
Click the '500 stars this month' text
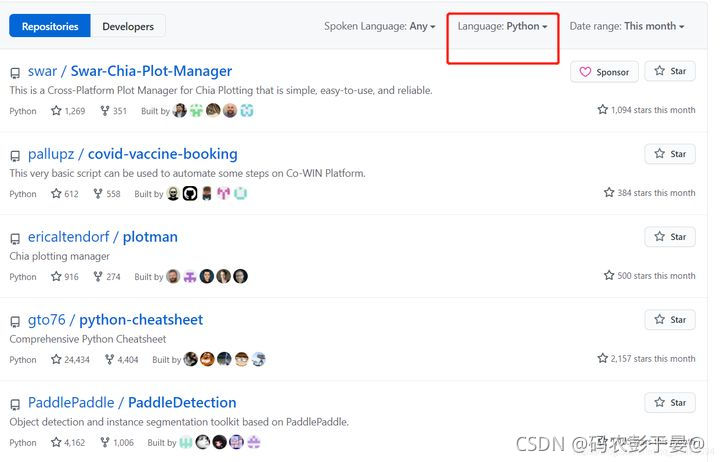pos(650,276)
